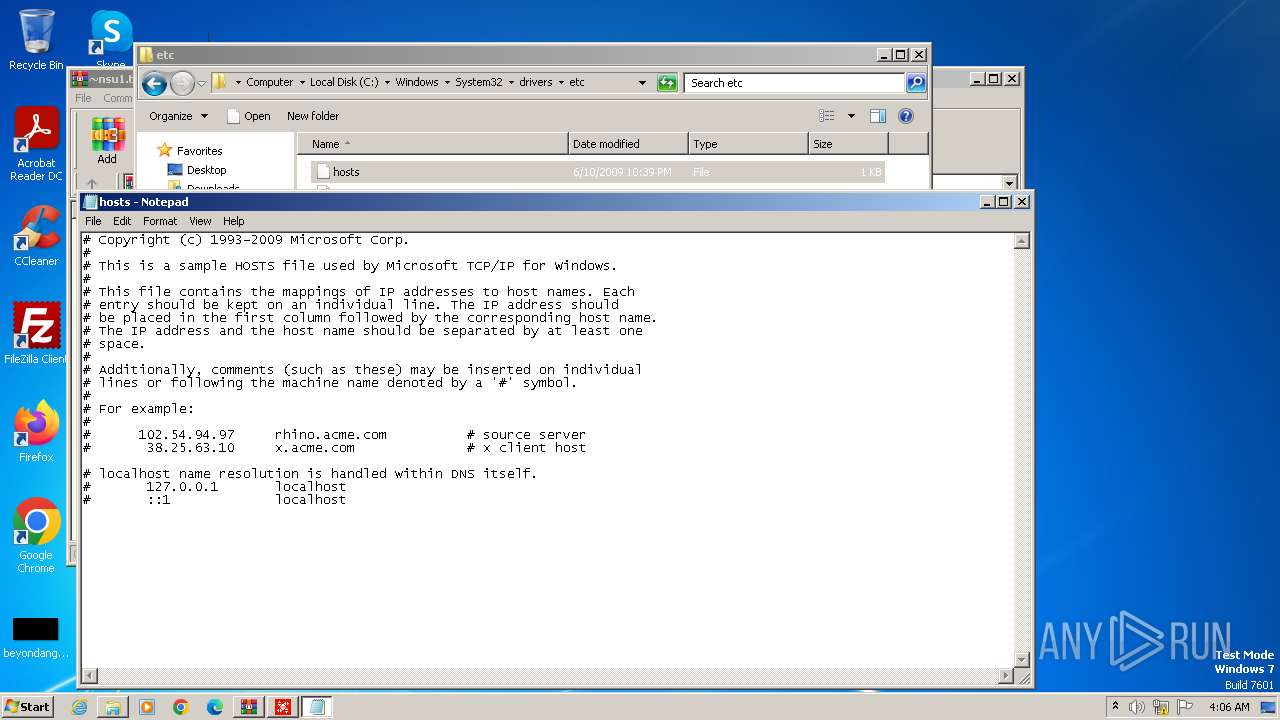Click New folder in Explorer toolbar
This screenshot has height=720, width=1280.
pos(313,116)
